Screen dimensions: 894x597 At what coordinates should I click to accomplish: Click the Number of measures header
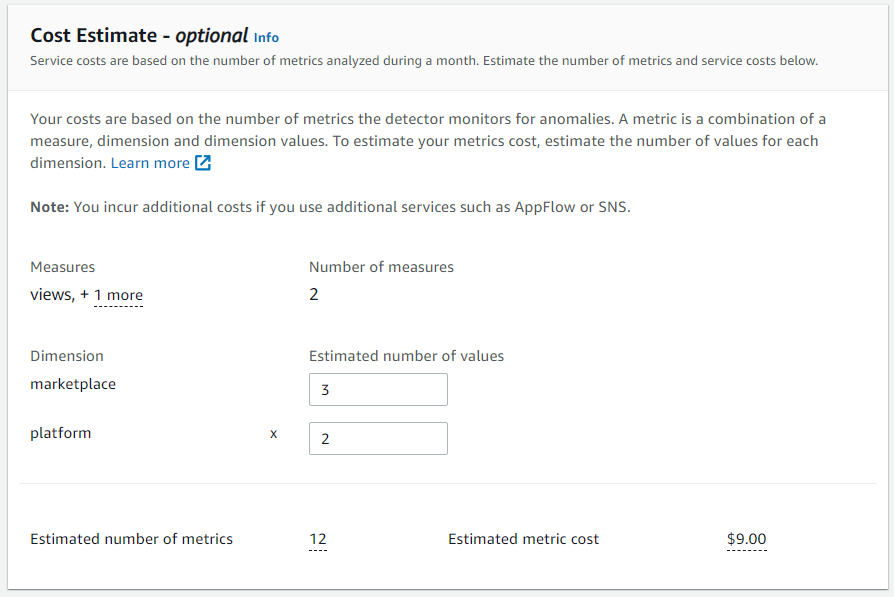pos(381,267)
